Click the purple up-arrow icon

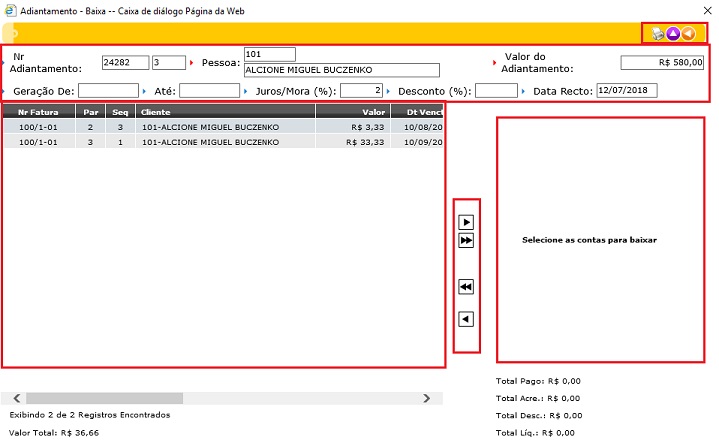(673, 33)
